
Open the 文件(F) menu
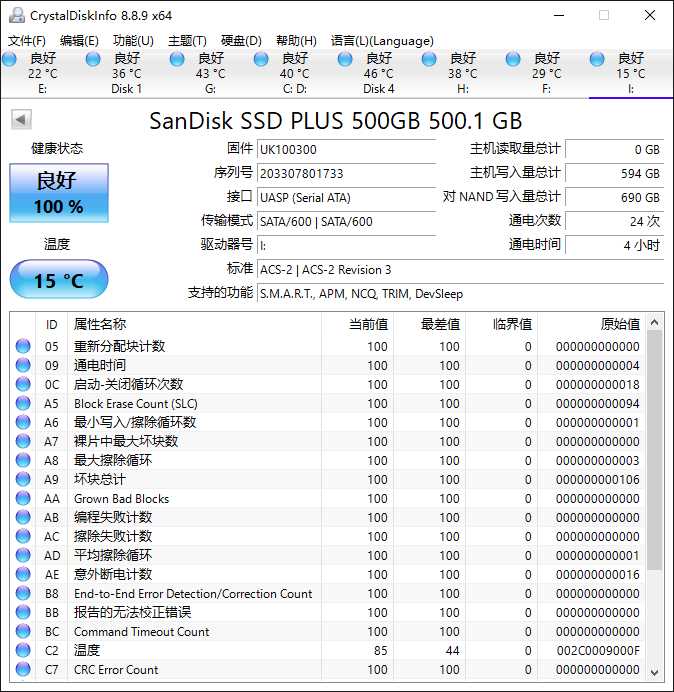coord(27,41)
